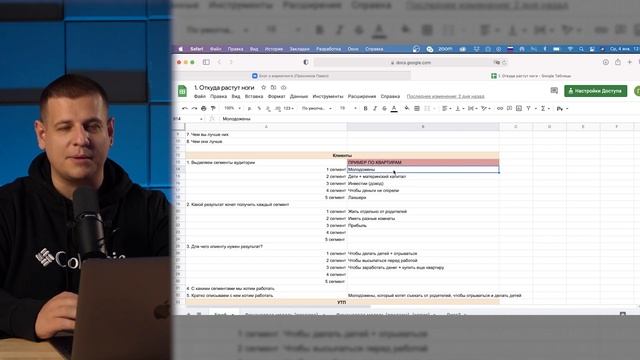Open the Вставка menu in Sheets
Screen dimensions: 640x360
coord(254,96)
